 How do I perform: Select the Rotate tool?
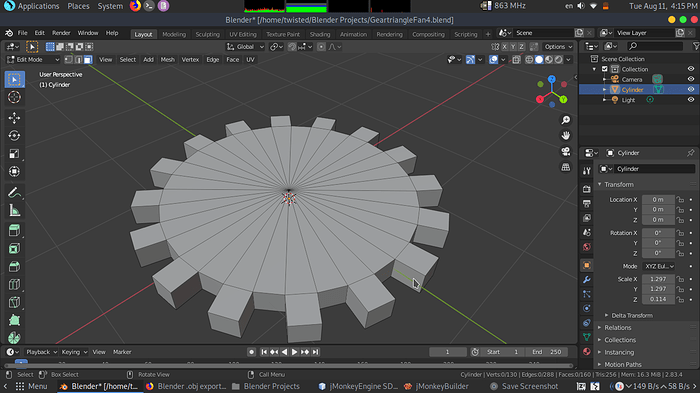pos(14,136)
